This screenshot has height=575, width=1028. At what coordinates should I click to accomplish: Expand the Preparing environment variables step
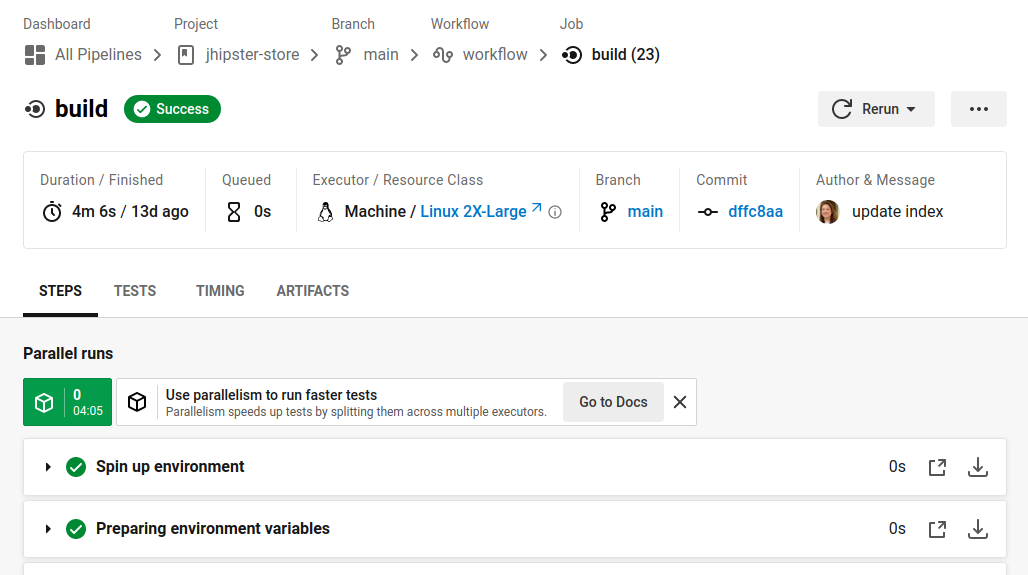48,529
